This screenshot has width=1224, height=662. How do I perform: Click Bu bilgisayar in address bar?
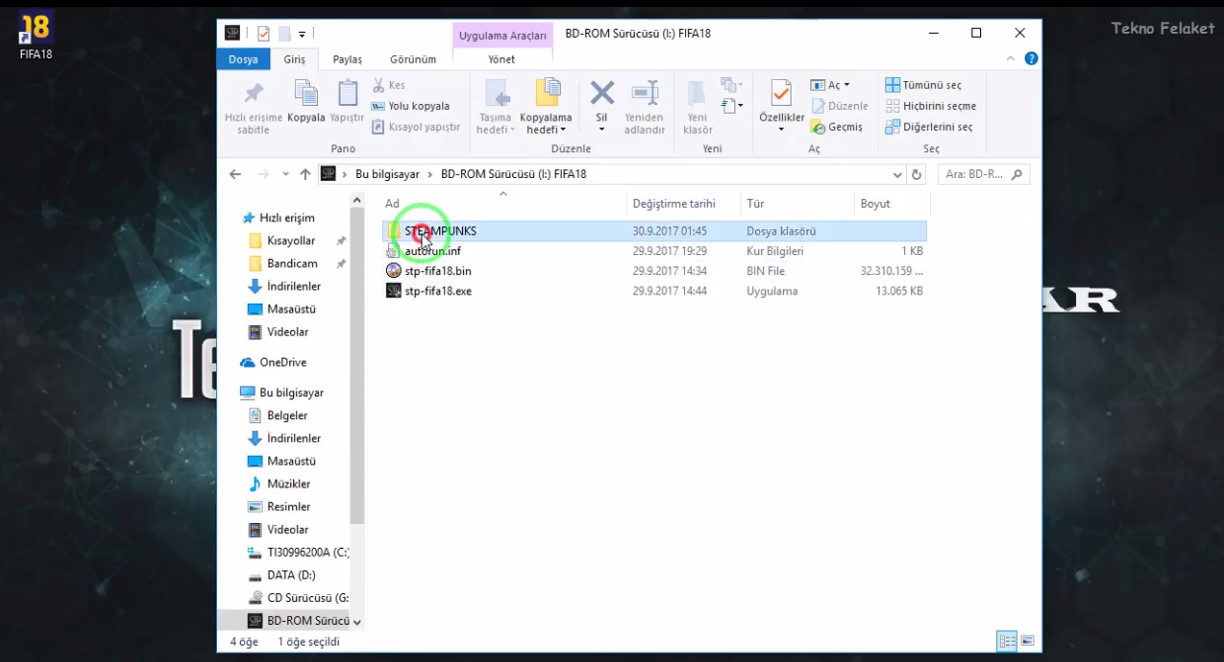click(387, 174)
